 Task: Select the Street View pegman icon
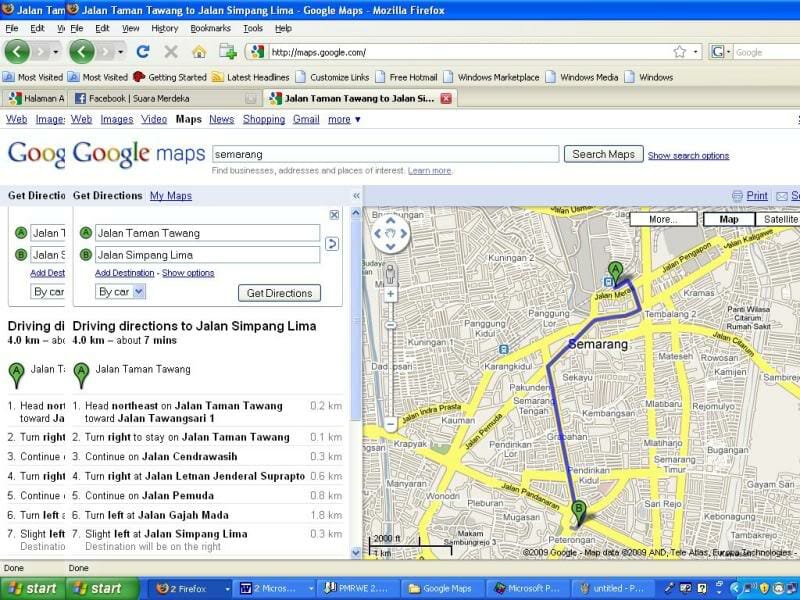pos(390,274)
